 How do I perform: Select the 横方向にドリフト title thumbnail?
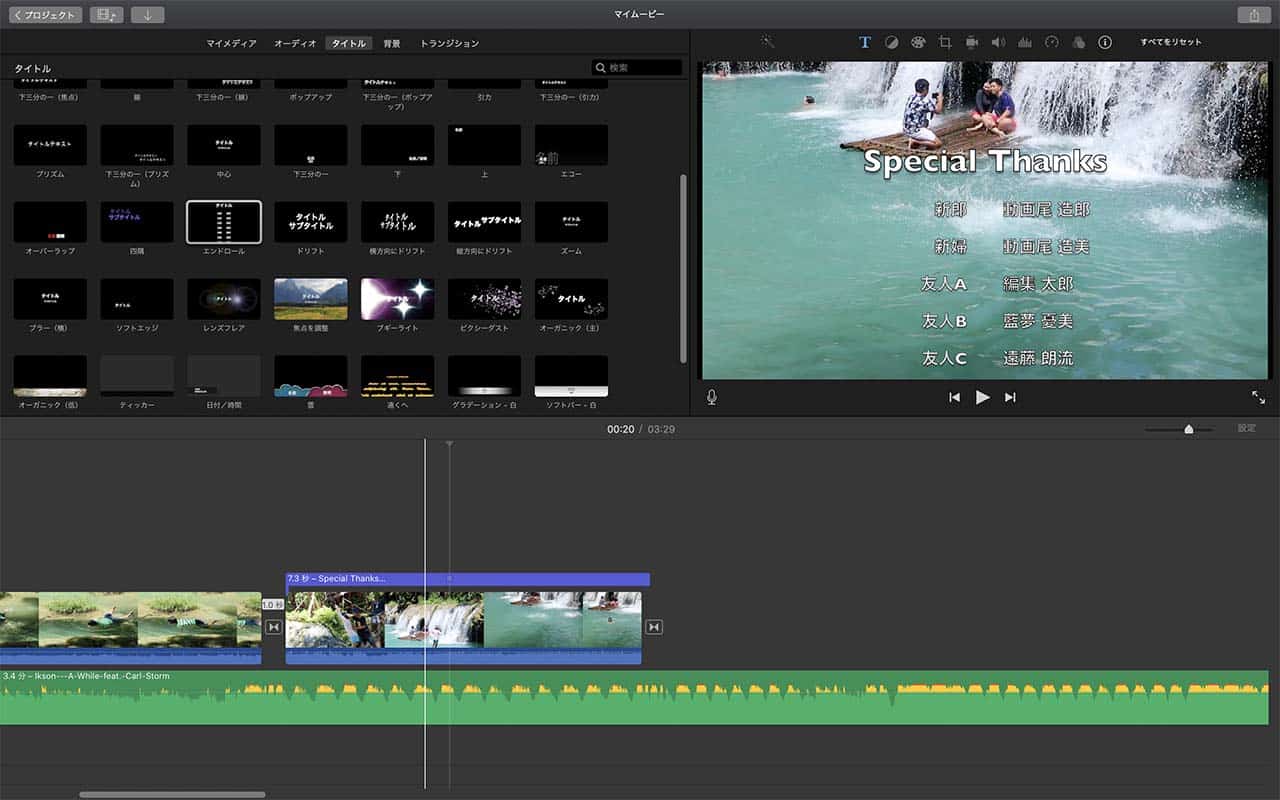tap(398, 222)
